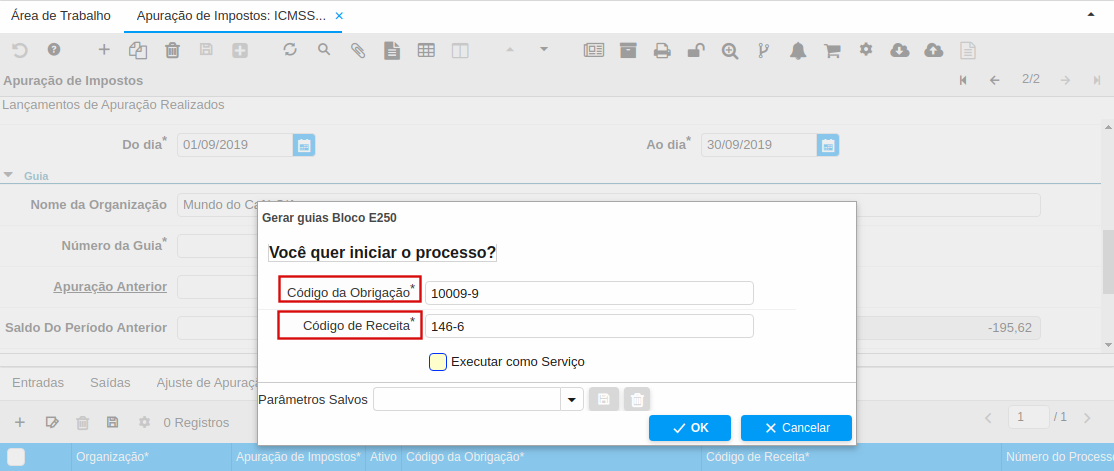Click the New record plus icon

point(104,50)
